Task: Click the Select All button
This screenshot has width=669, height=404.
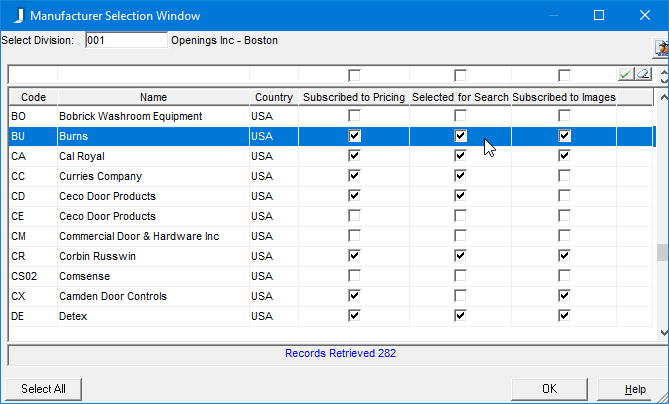Action: coord(44,389)
